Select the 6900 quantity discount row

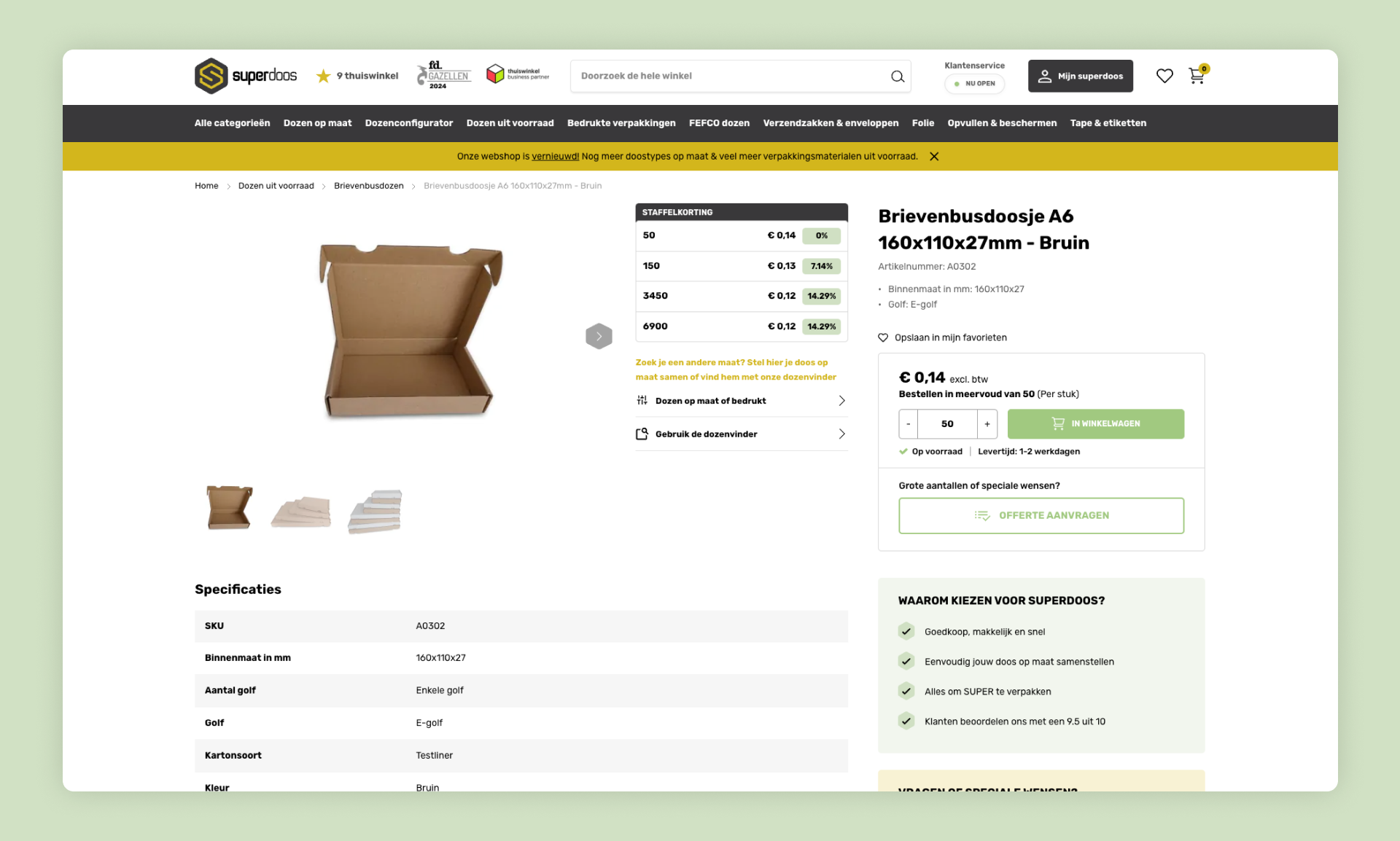click(x=742, y=327)
